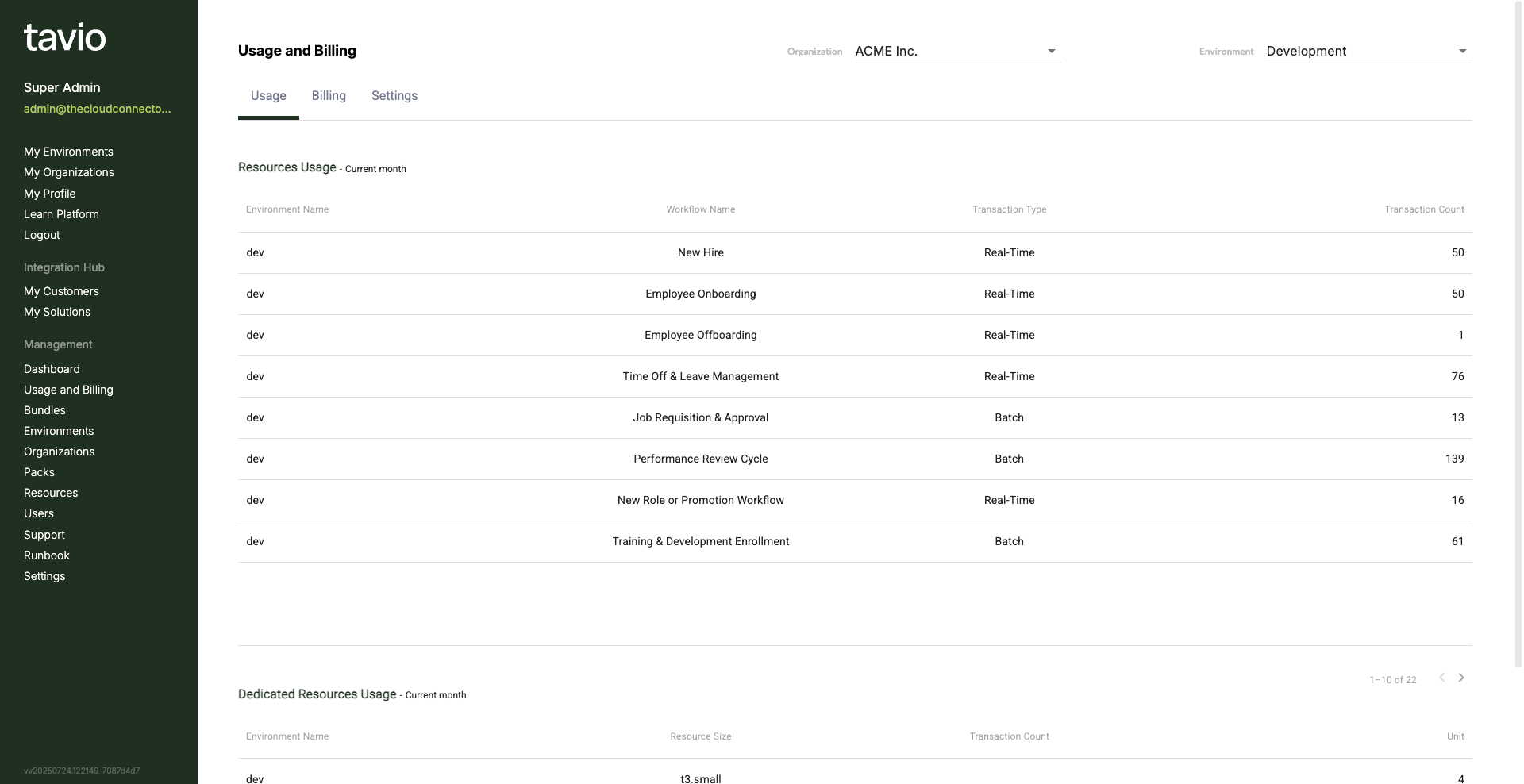1524x784 pixels.
Task: Open the Dashboard page
Action: [x=52, y=369]
